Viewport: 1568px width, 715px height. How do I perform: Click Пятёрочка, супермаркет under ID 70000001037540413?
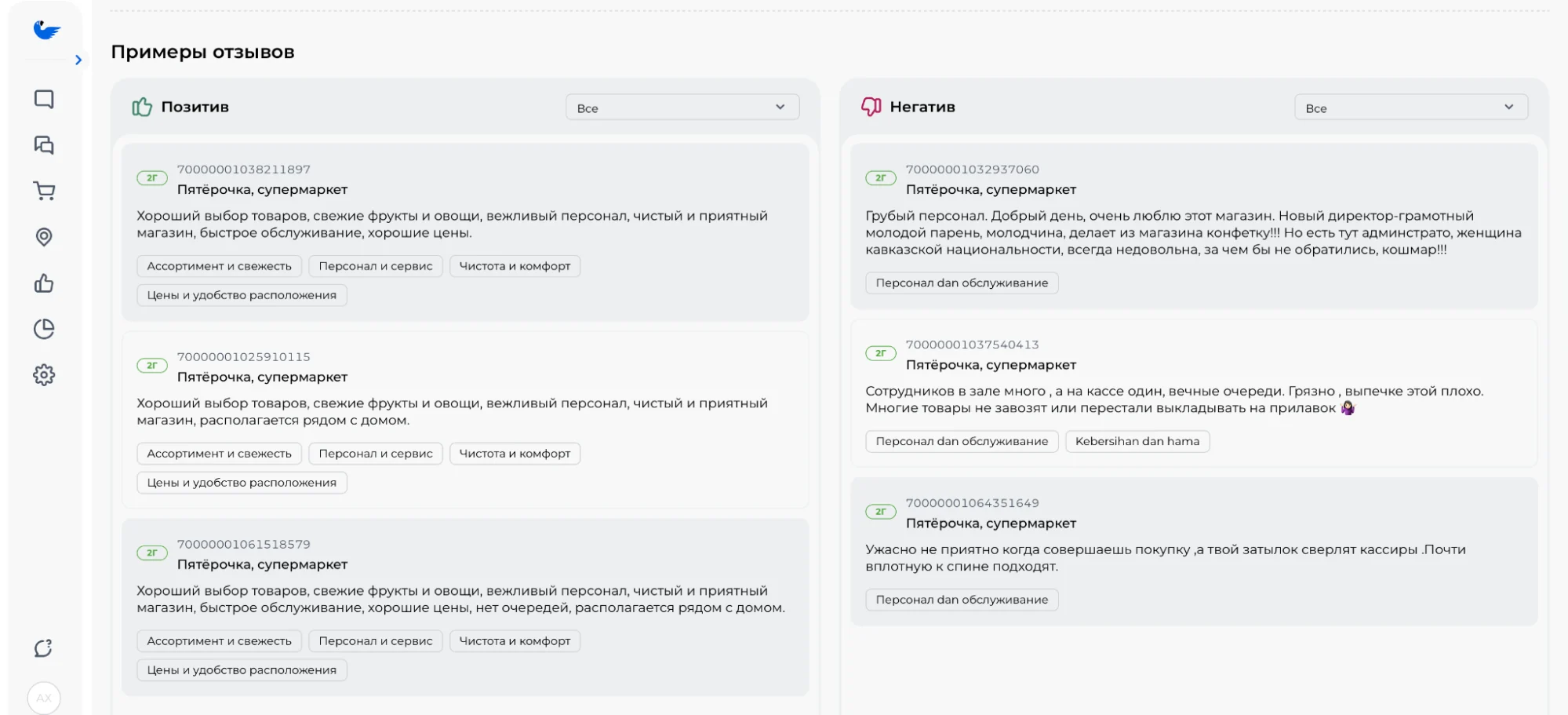[991, 365]
